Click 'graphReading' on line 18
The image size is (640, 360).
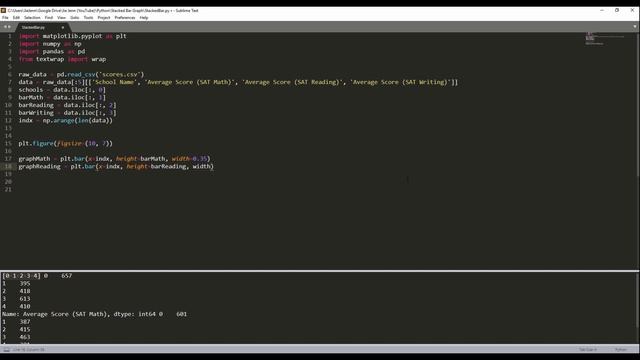coord(39,167)
